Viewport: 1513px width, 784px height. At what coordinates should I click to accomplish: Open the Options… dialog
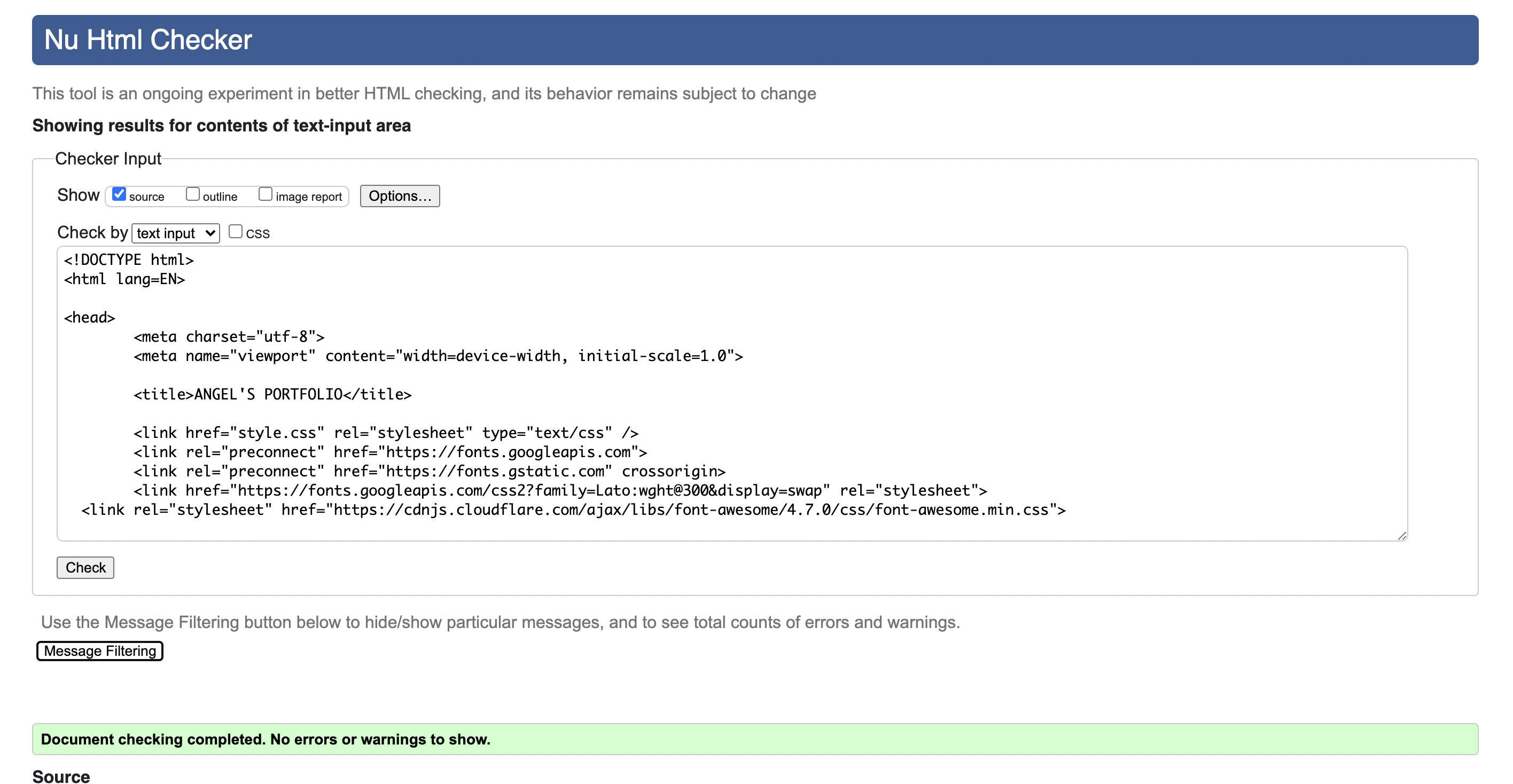pyautogui.click(x=400, y=195)
